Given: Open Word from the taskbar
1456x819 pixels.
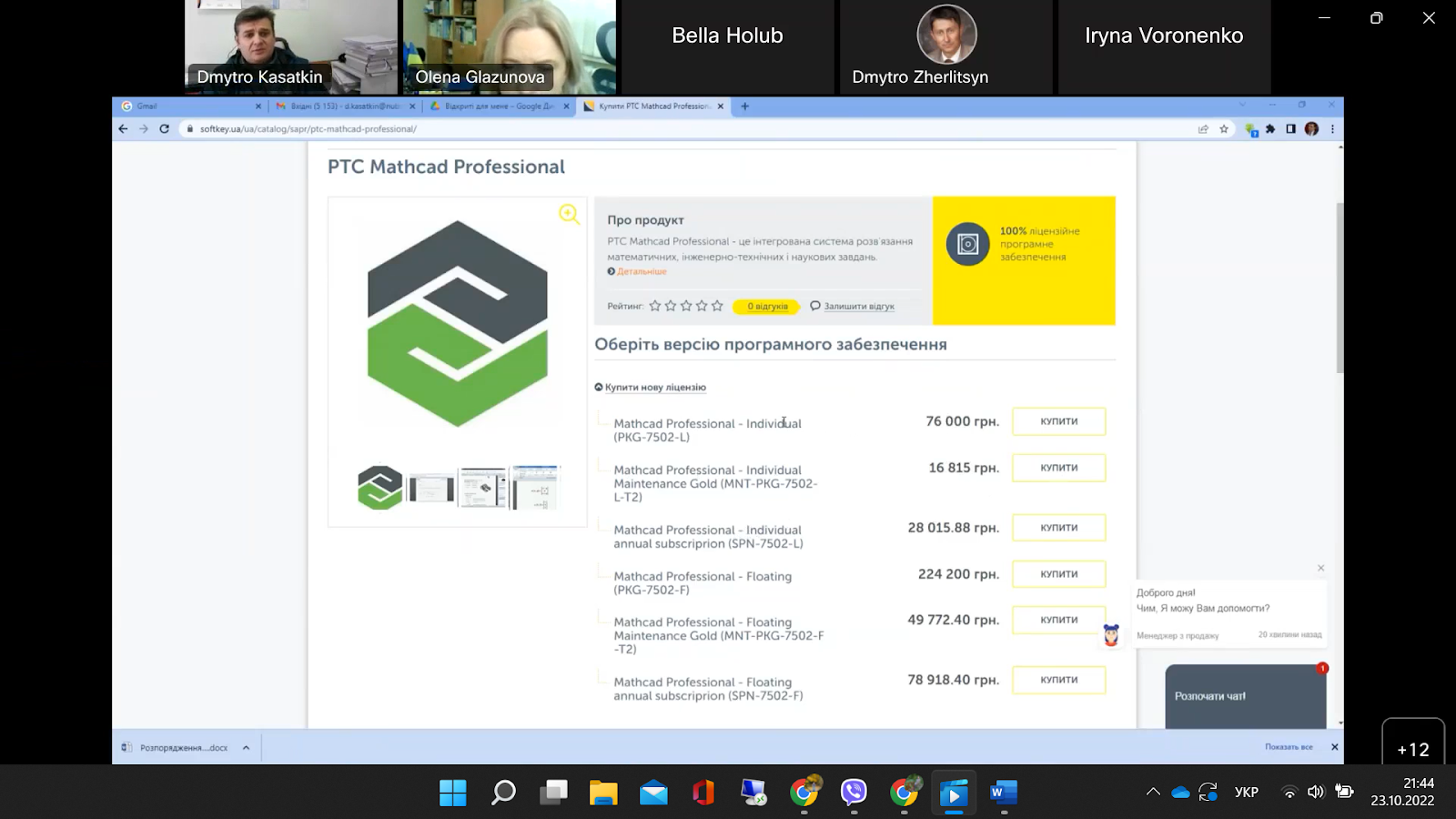Looking at the screenshot, I should coord(1004,794).
